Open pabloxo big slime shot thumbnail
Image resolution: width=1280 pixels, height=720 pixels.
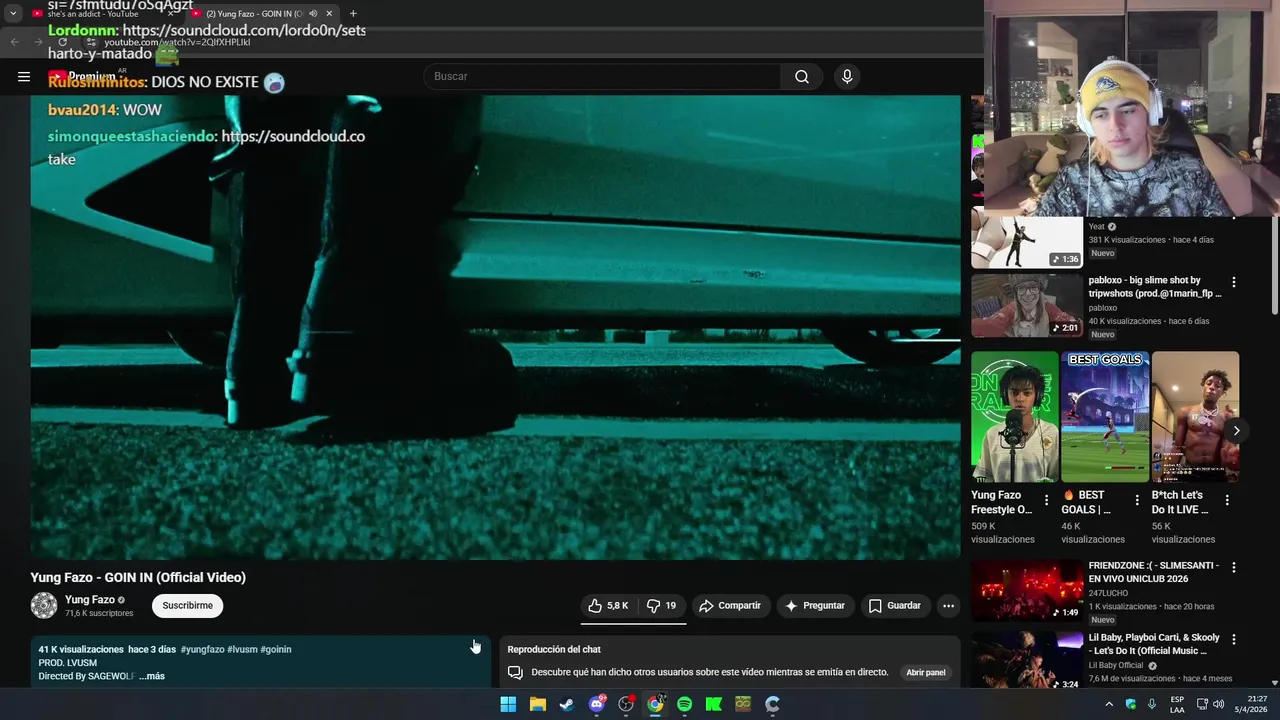click(x=1026, y=305)
